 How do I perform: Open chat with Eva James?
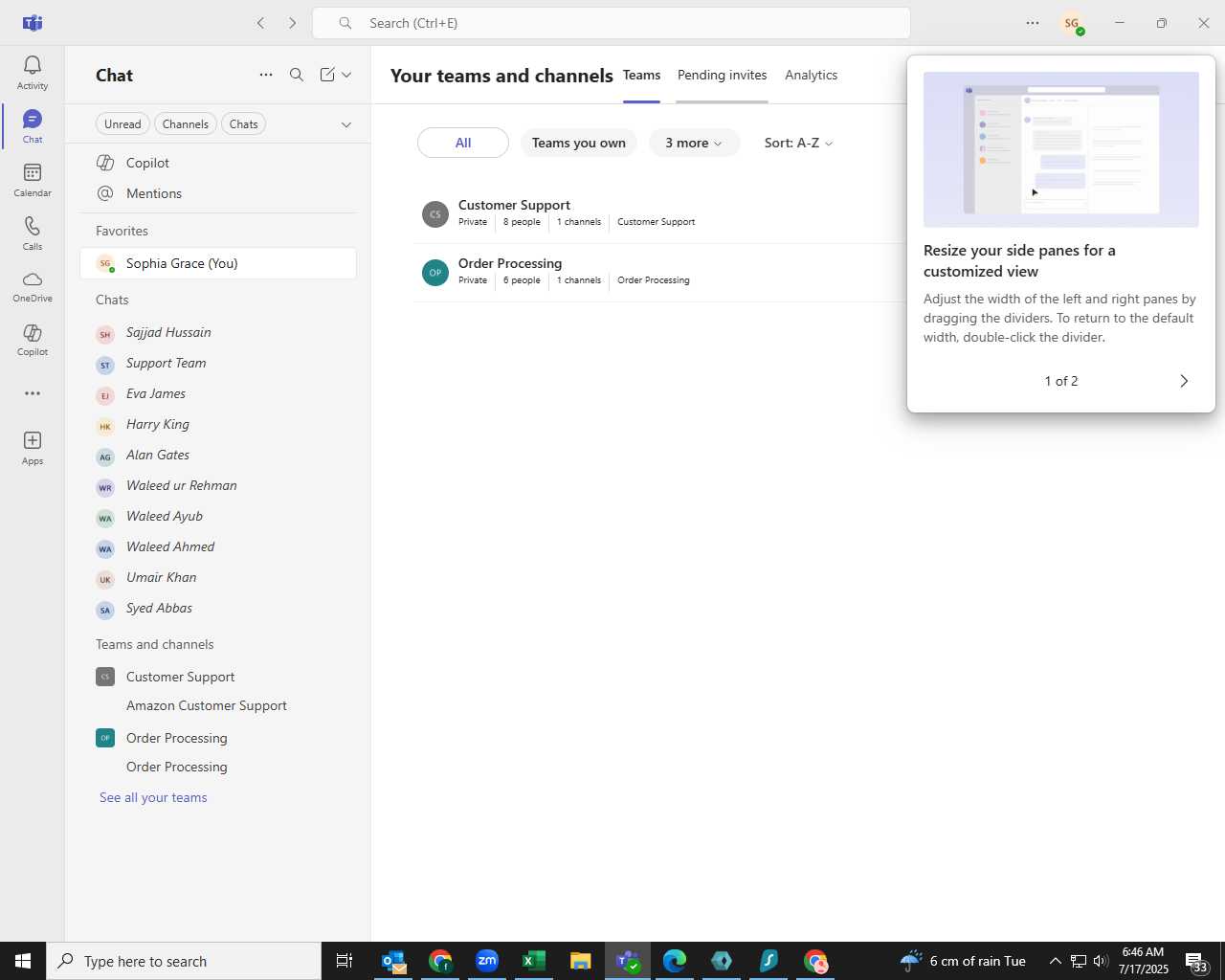pos(218,394)
